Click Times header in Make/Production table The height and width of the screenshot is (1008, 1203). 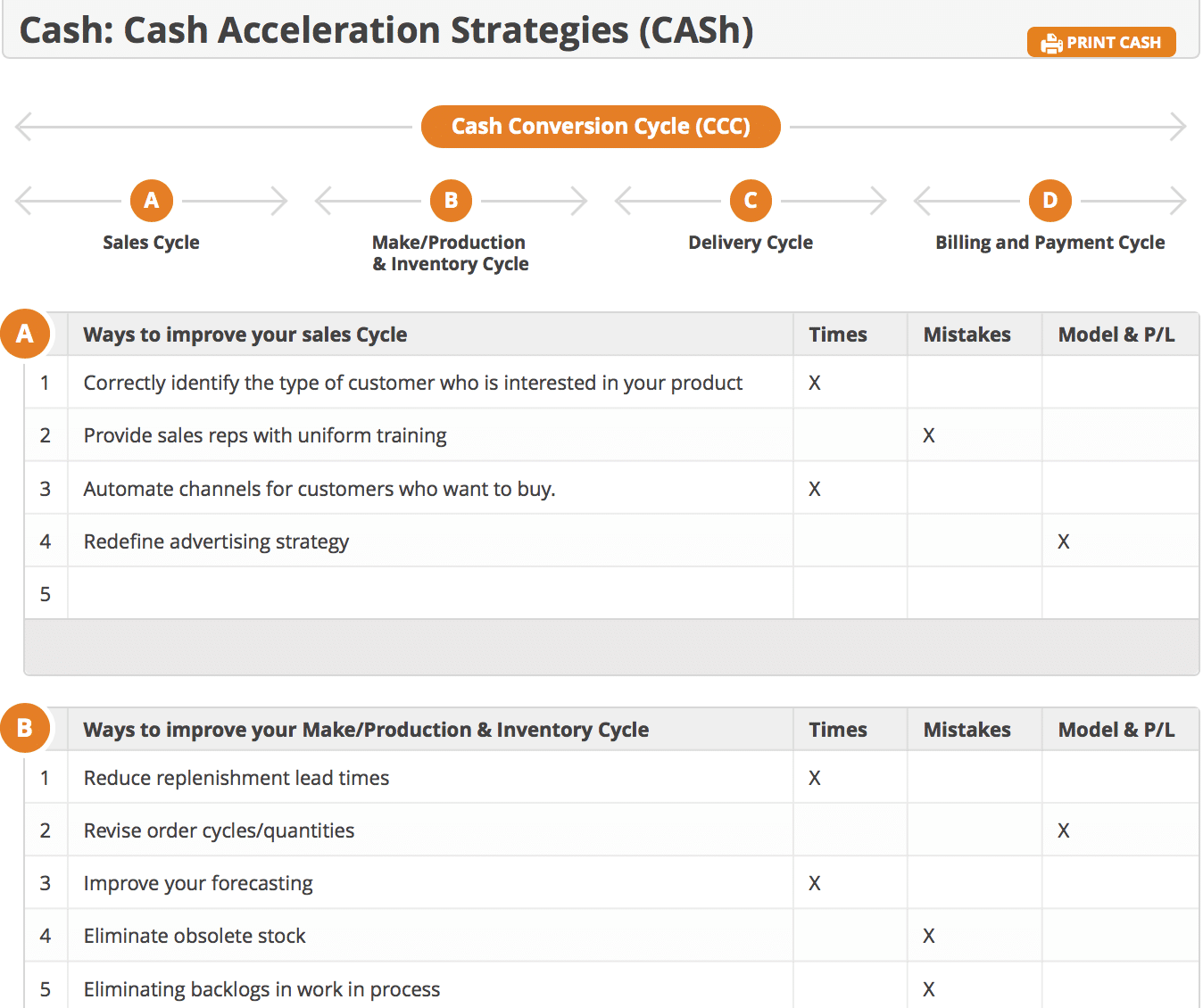838,730
